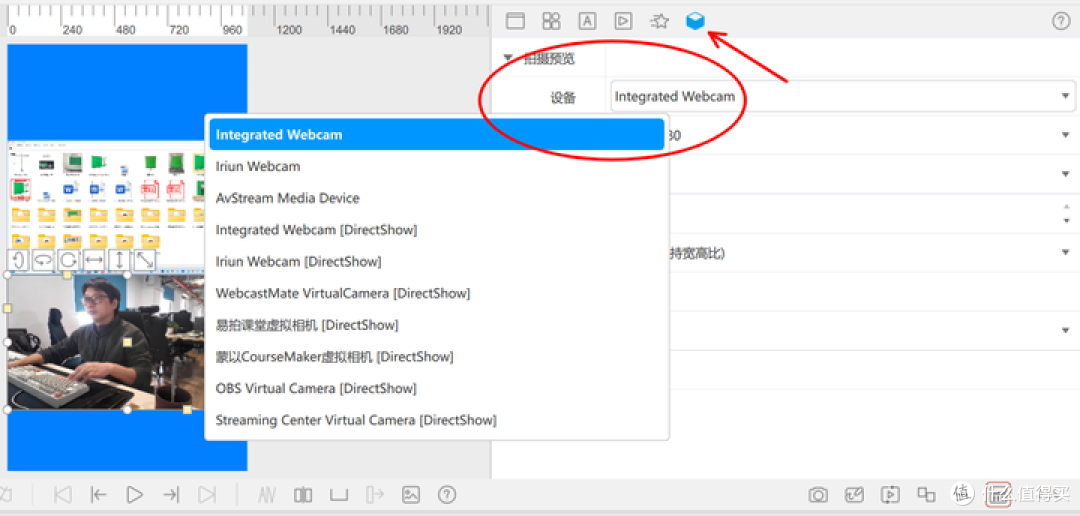Click the first rotate icon above webcam frame
The height and width of the screenshot is (516, 1080).
(x=19, y=260)
